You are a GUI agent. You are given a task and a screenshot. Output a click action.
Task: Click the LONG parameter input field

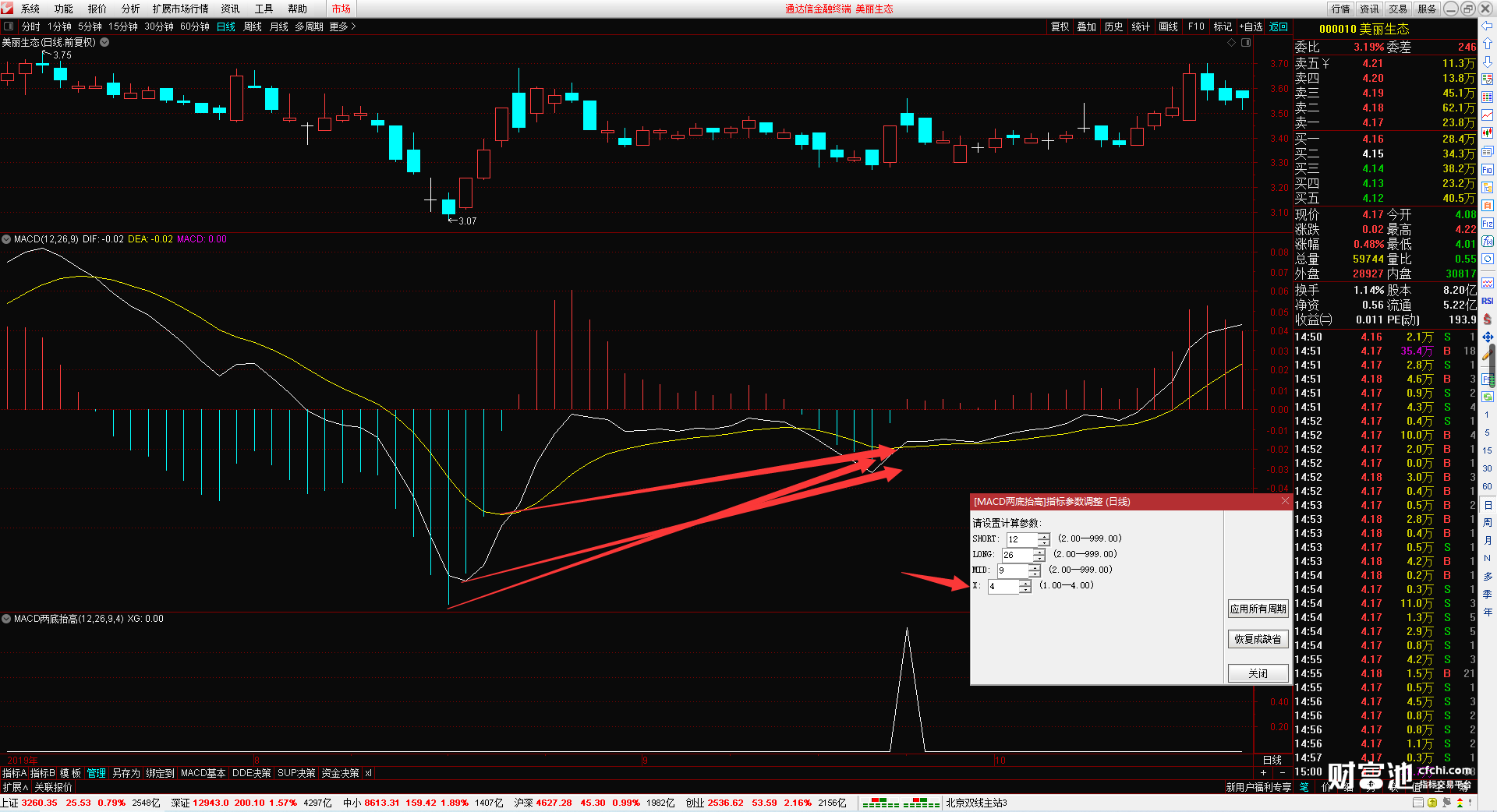point(1017,555)
